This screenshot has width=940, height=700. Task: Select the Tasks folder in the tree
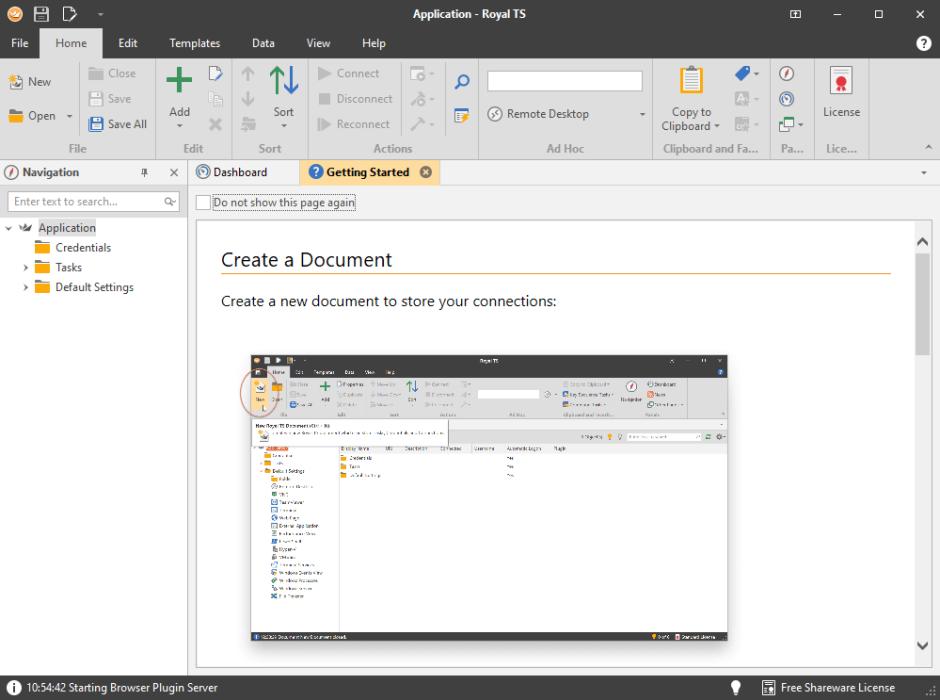[x=68, y=267]
